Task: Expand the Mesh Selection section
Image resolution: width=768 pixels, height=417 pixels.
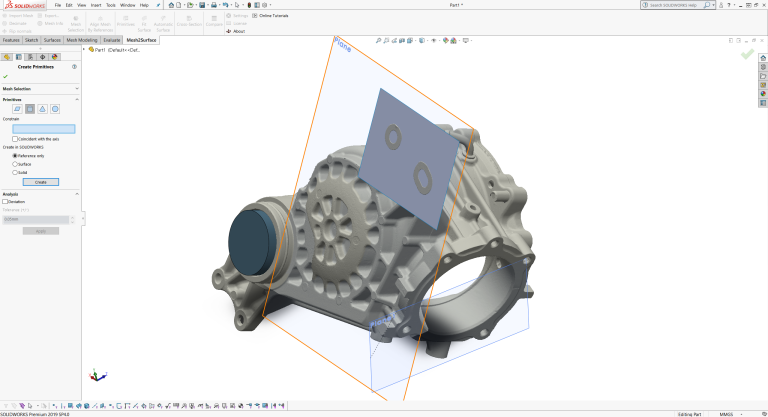Action: 77,88
